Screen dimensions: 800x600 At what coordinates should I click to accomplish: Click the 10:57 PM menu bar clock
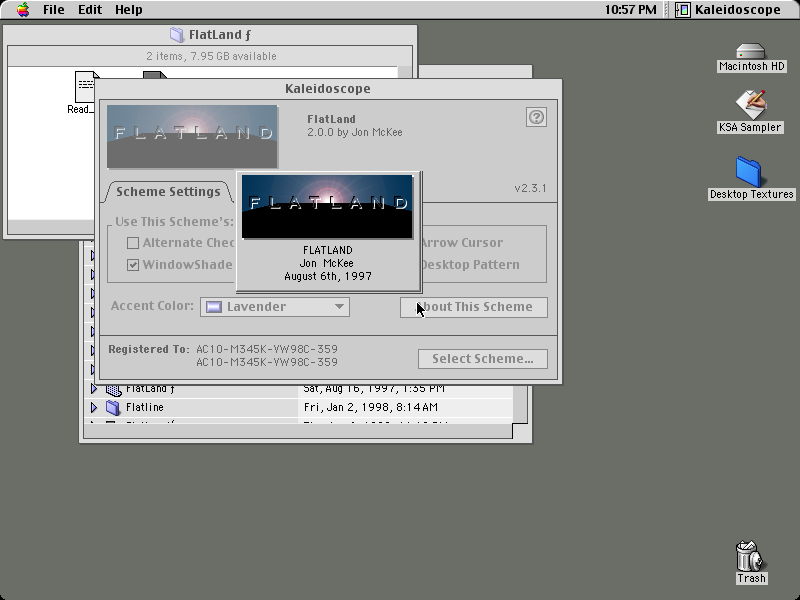(x=631, y=10)
